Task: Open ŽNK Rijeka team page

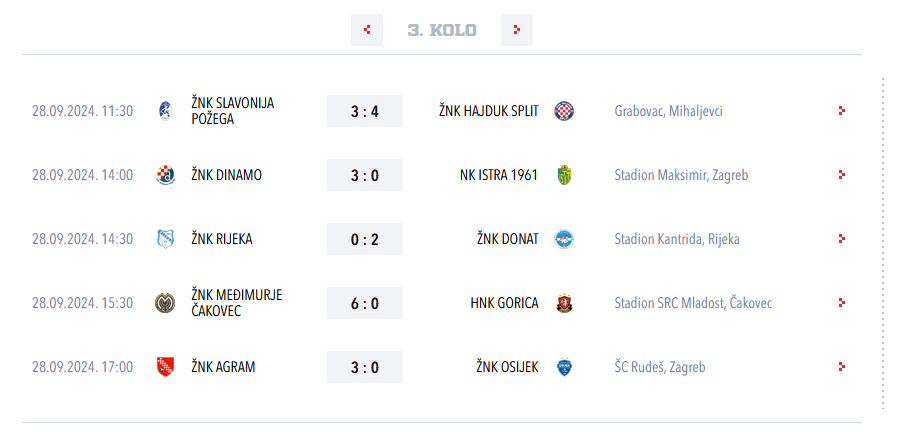Action: point(221,239)
